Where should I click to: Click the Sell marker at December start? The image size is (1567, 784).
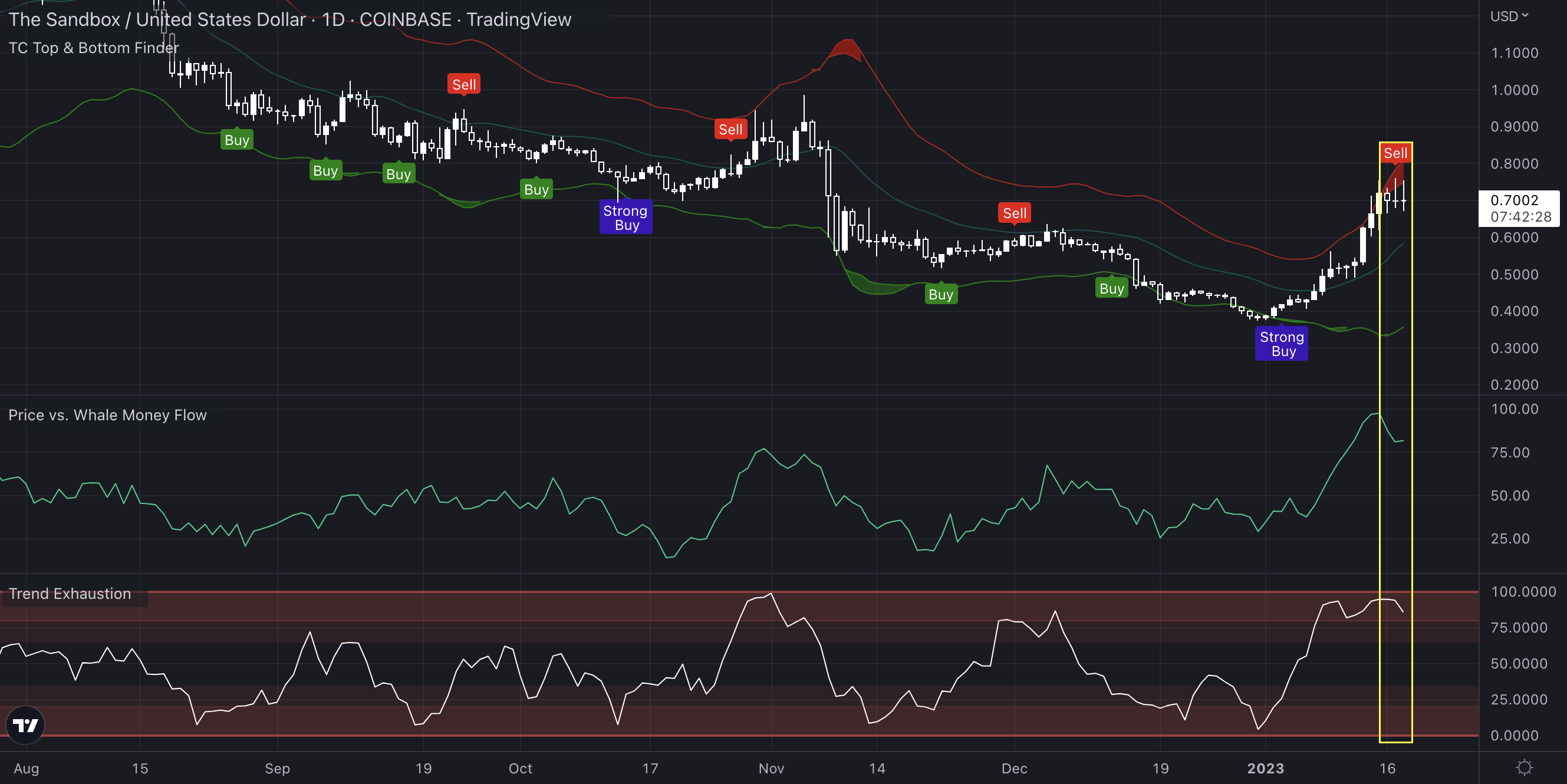point(1015,213)
